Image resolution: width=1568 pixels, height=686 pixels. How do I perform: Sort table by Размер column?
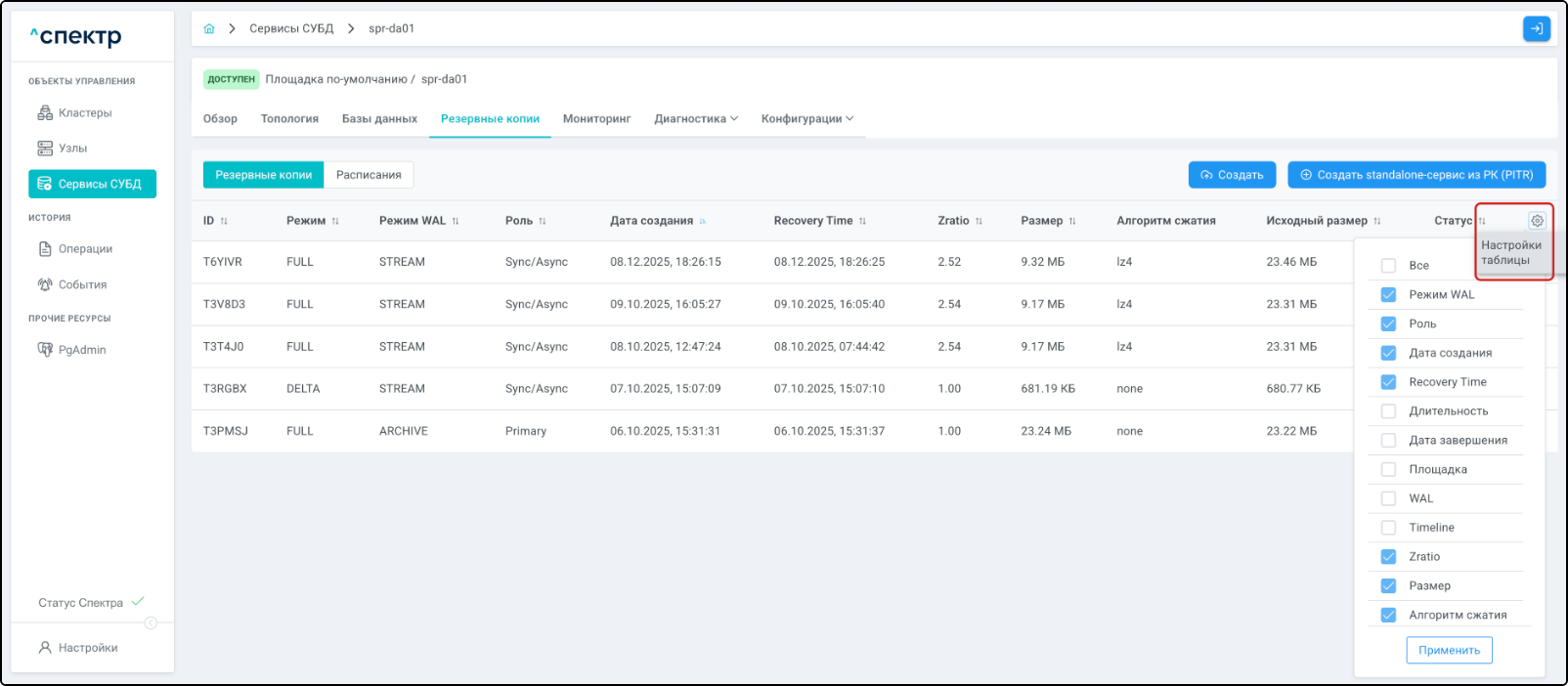click(1072, 222)
